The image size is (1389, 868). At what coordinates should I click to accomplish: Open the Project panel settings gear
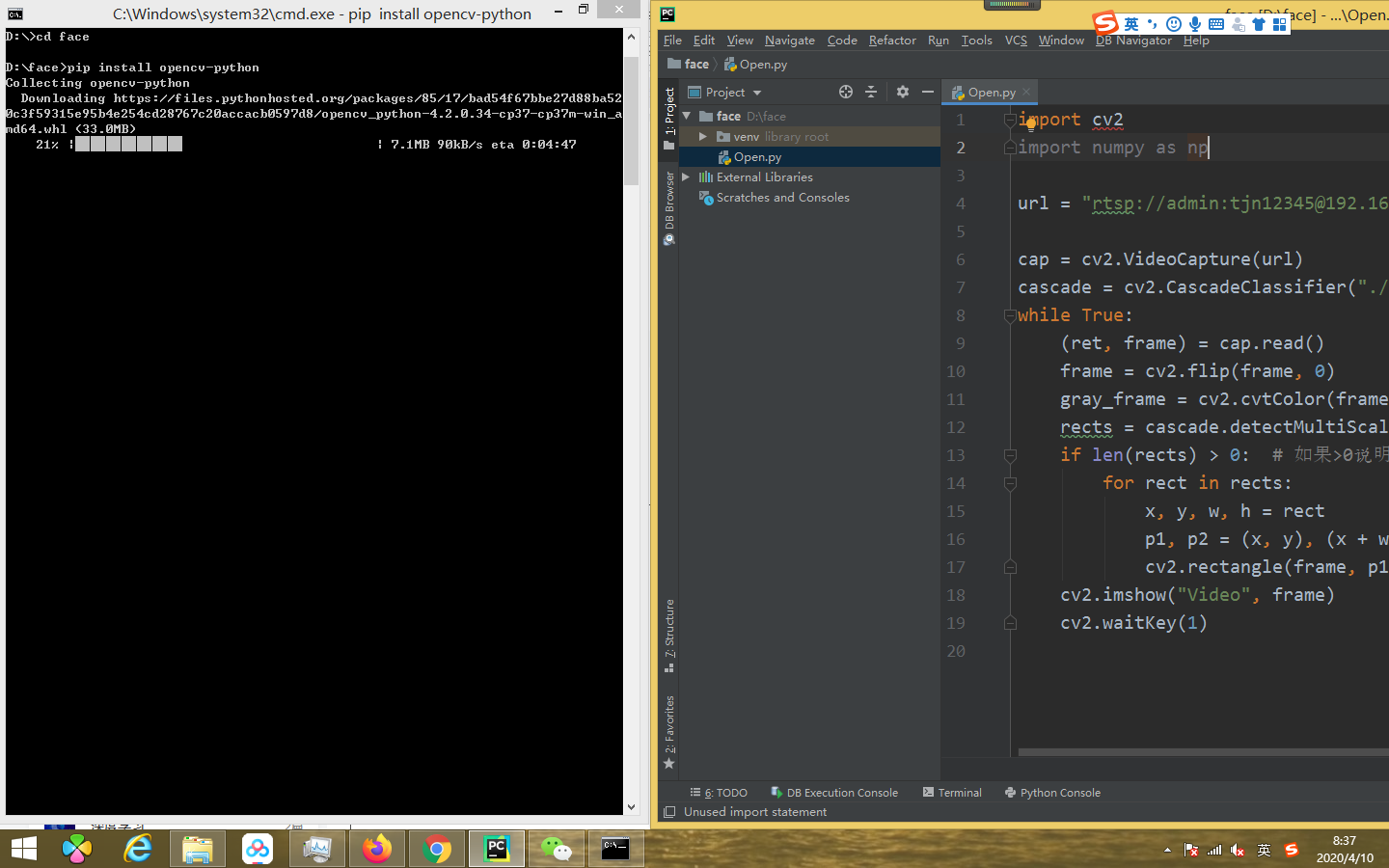click(902, 92)
